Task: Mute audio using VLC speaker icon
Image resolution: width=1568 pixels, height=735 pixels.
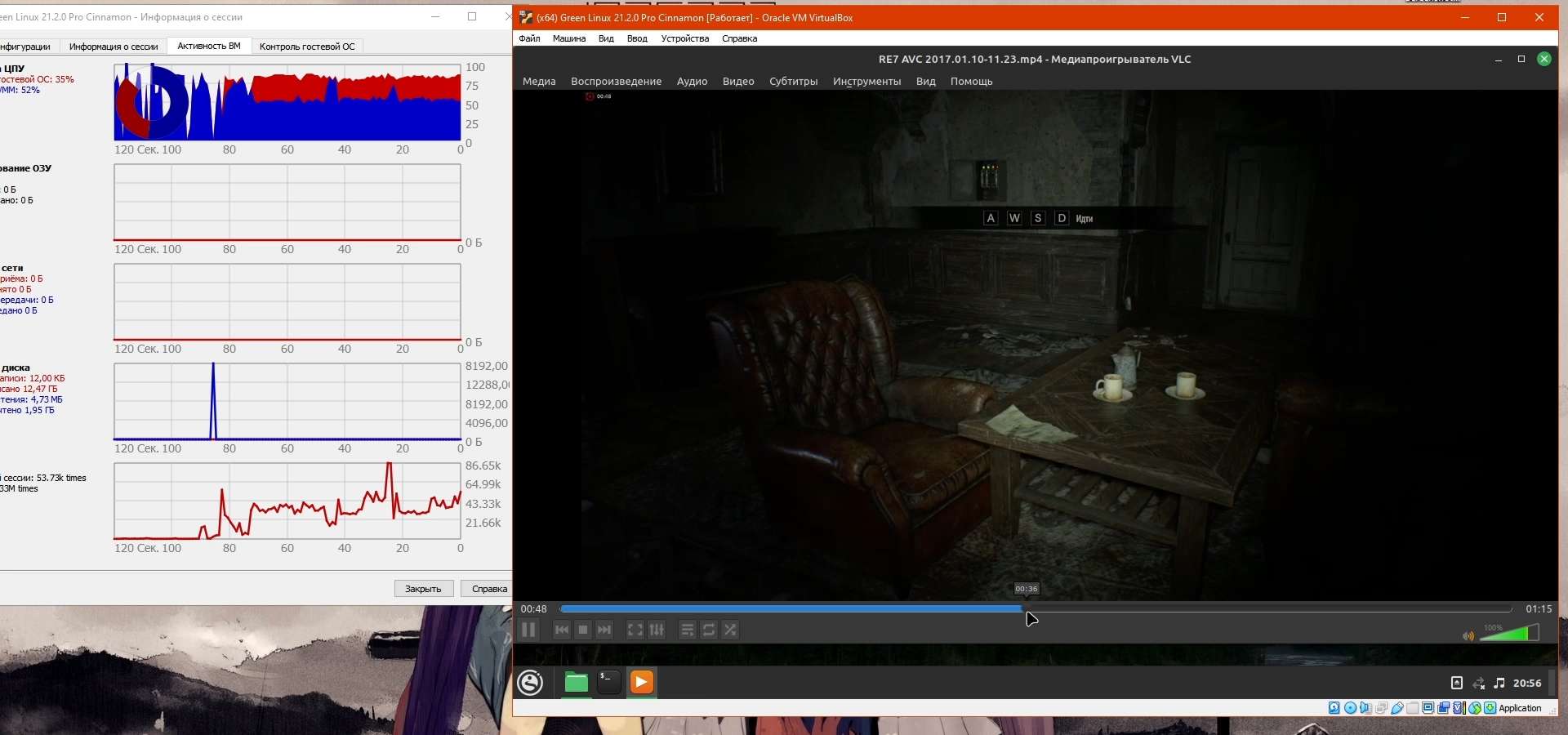Action: pos(1468,635)
